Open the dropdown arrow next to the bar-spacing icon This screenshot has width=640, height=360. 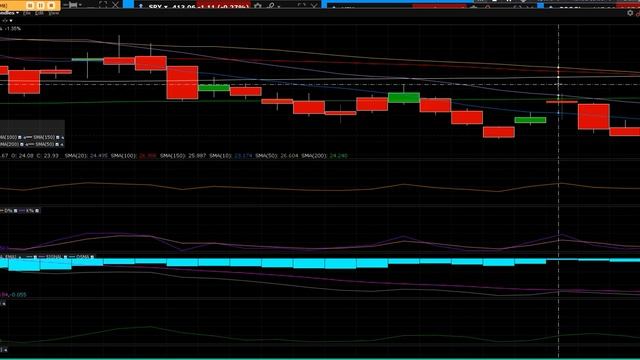[80, 5]
